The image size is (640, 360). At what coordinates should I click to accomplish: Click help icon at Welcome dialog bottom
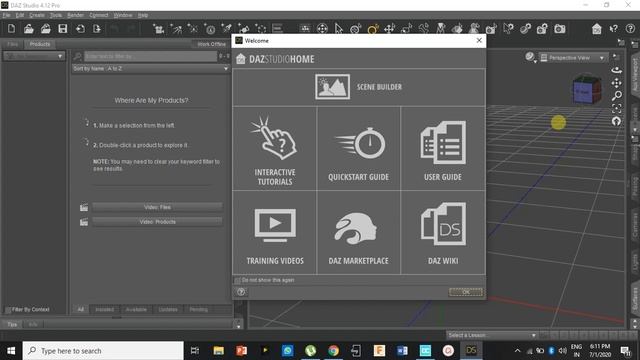[x=241, y=292]
